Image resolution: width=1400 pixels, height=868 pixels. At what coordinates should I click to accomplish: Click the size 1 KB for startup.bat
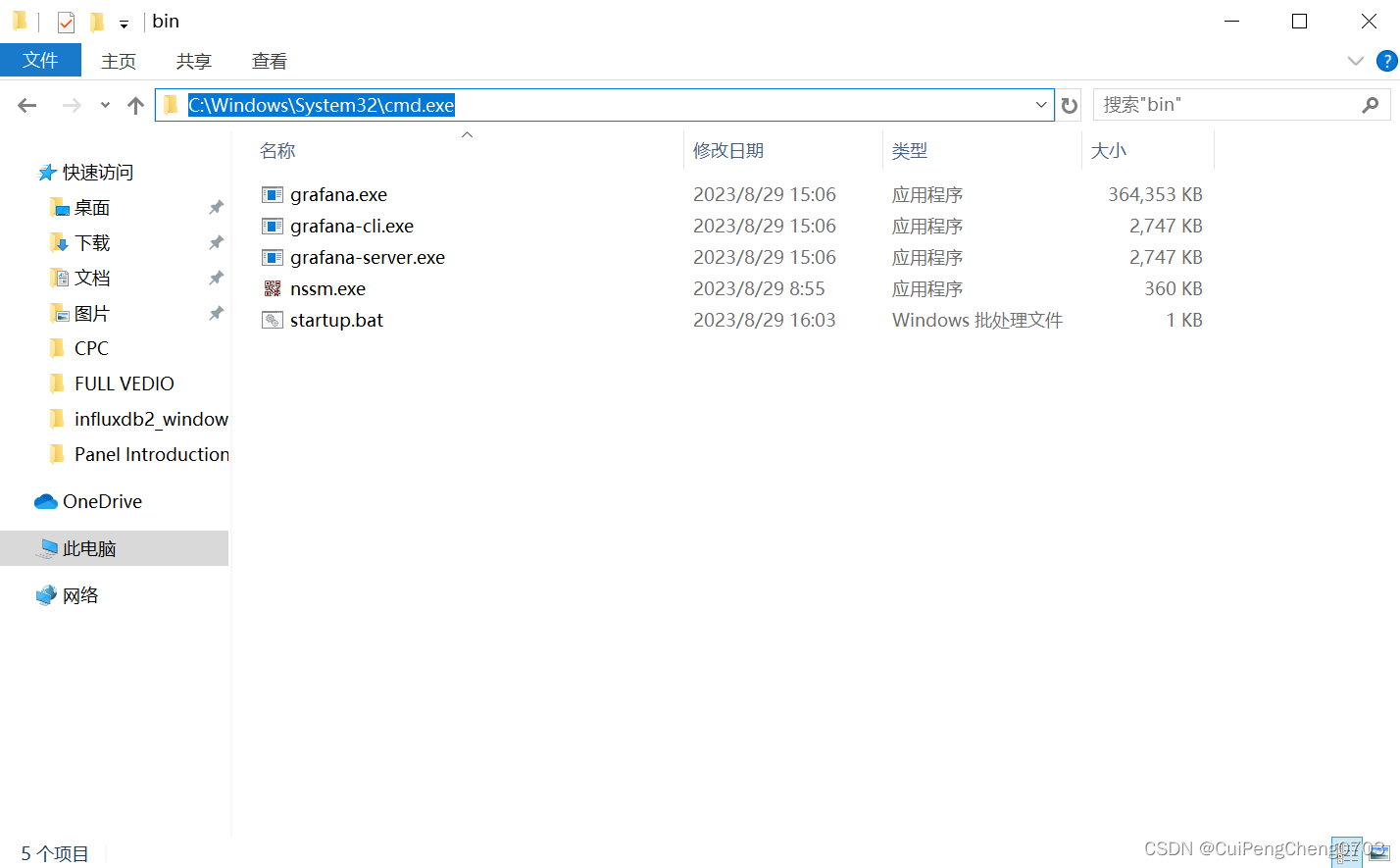pos(1184,321)
